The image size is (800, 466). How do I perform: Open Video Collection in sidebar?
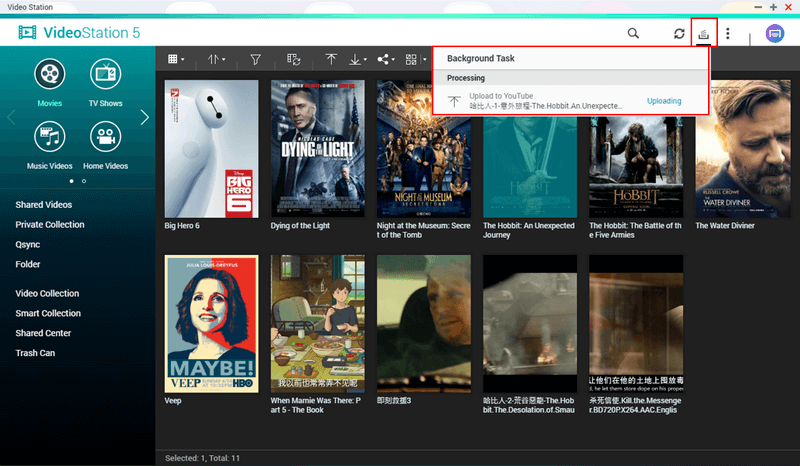click(47, 293)
